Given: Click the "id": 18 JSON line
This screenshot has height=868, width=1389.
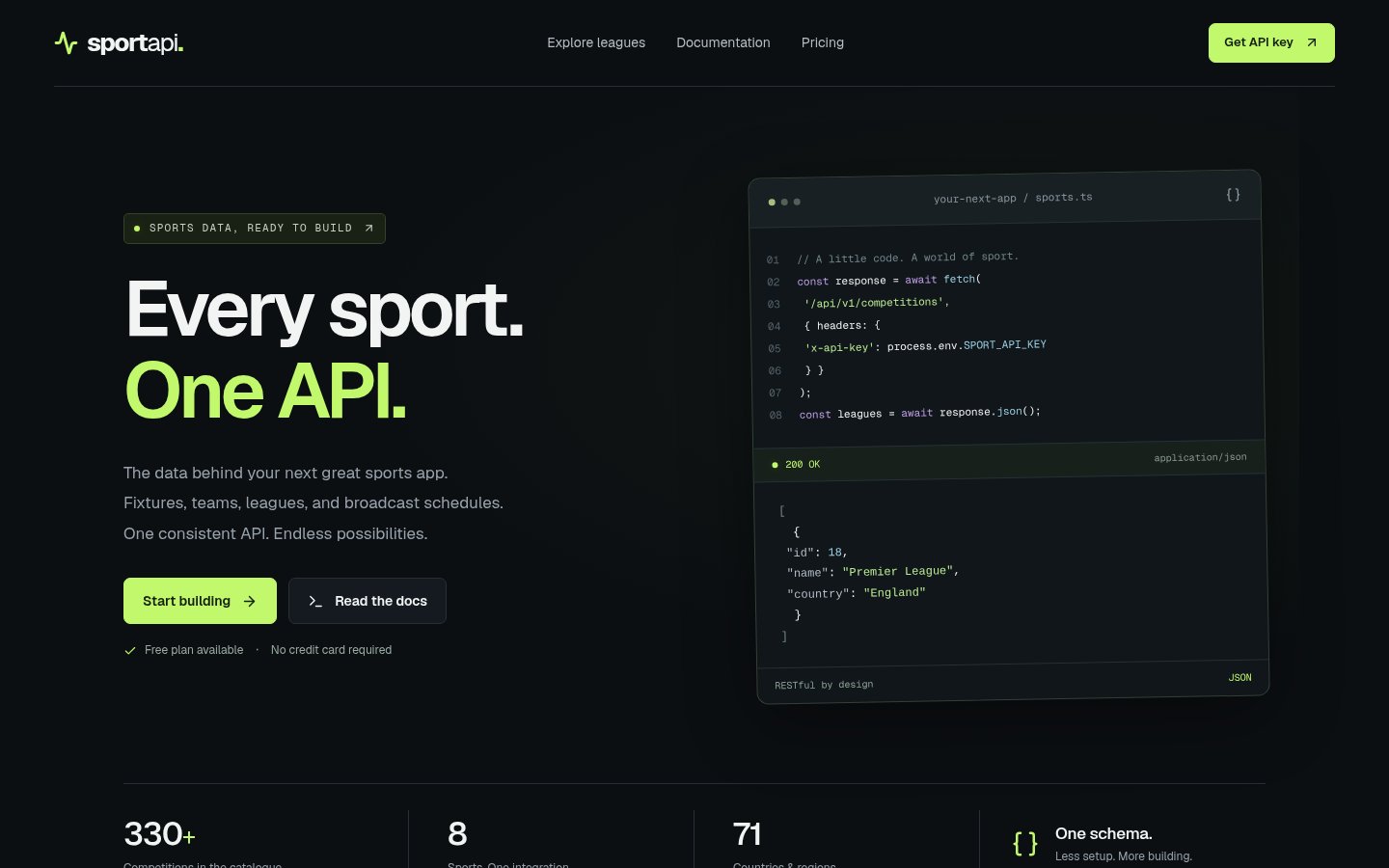Looking at the screenshot, I should point(817,552).
